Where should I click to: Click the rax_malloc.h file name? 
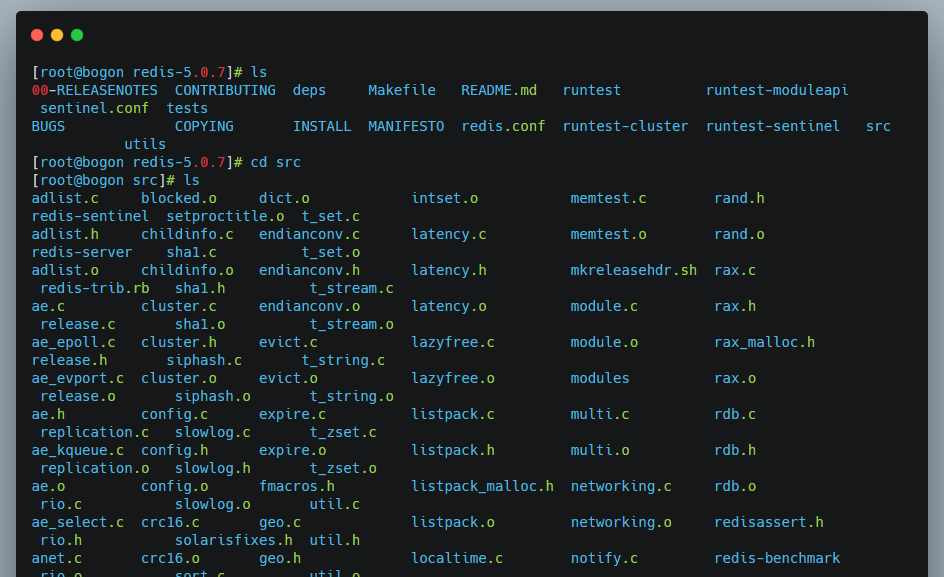tap(764, 342)
